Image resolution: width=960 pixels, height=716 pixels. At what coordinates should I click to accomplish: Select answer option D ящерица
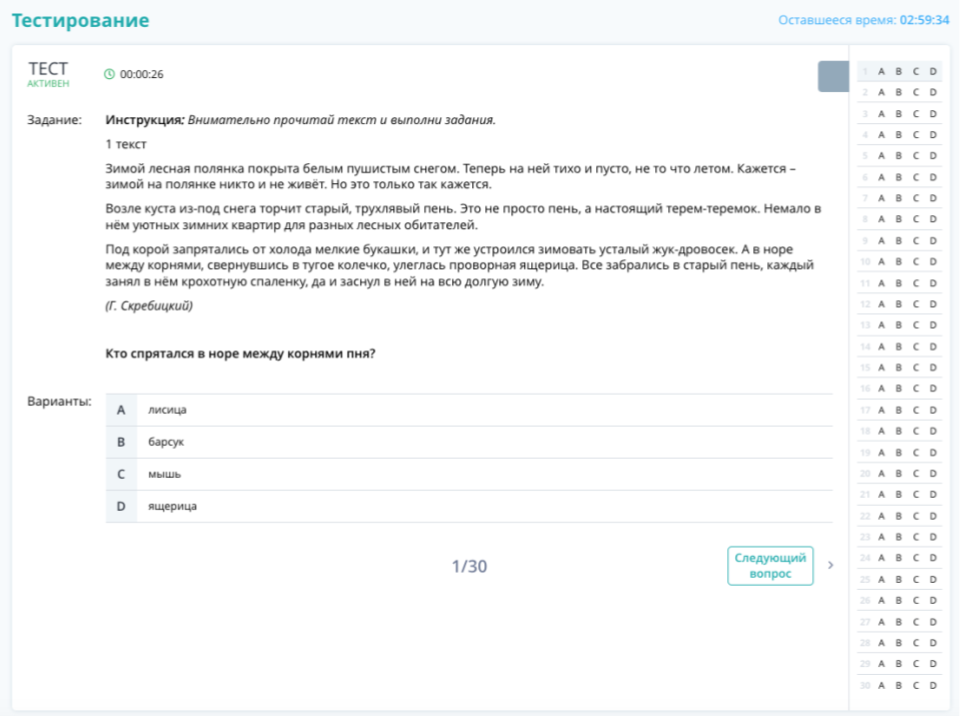click(x=469, y=506)
